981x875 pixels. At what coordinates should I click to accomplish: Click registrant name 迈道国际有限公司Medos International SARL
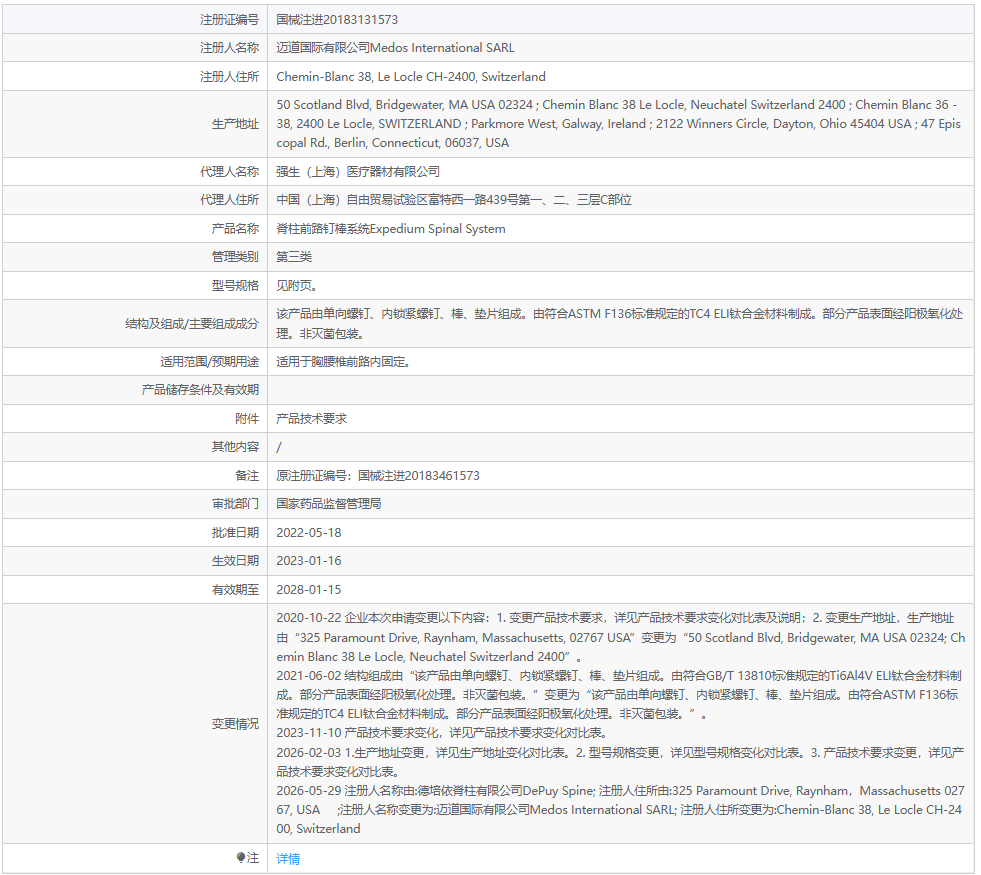[x=395, y=48]
